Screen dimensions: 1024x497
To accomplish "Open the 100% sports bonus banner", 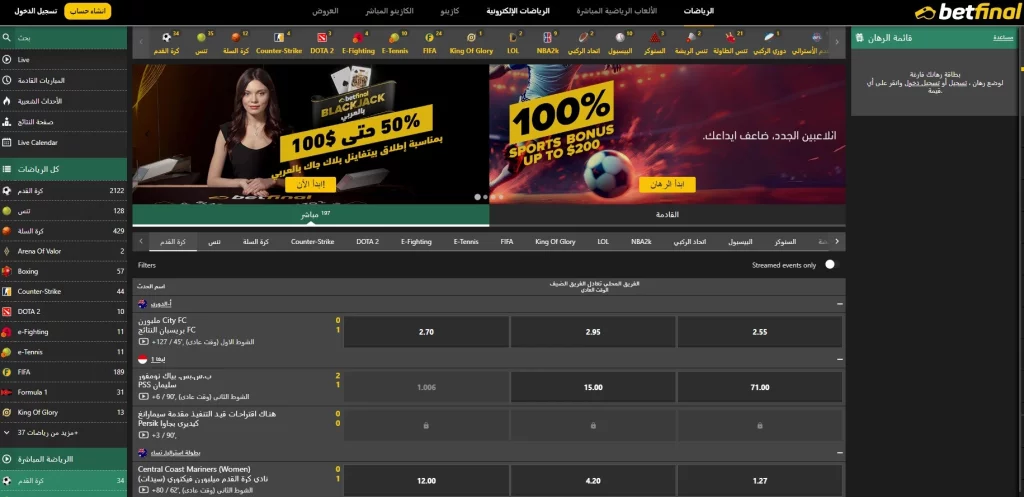I will (667, 134).
